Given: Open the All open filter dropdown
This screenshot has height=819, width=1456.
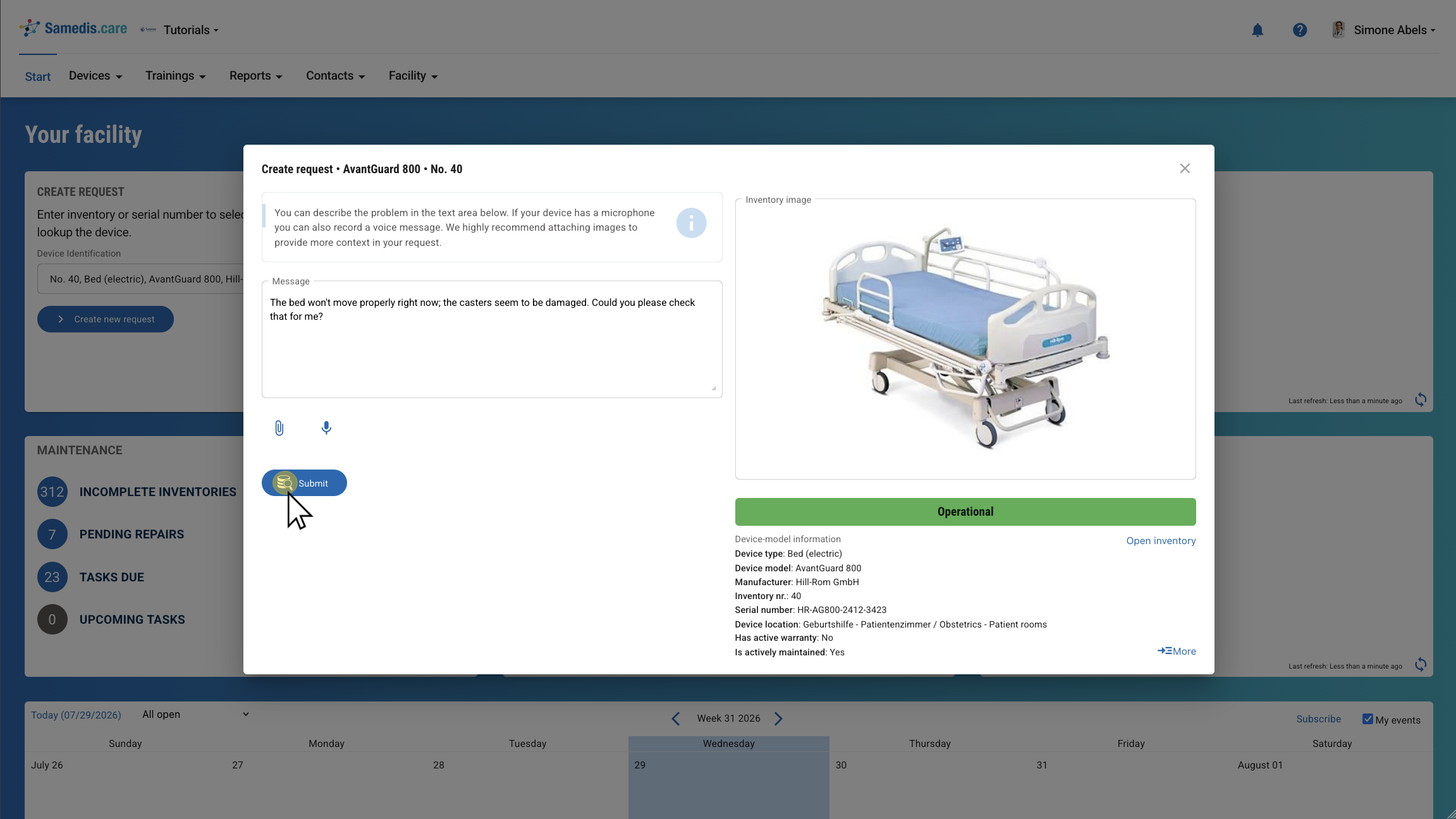Looking at the screenshot, I should pos(195,714).
